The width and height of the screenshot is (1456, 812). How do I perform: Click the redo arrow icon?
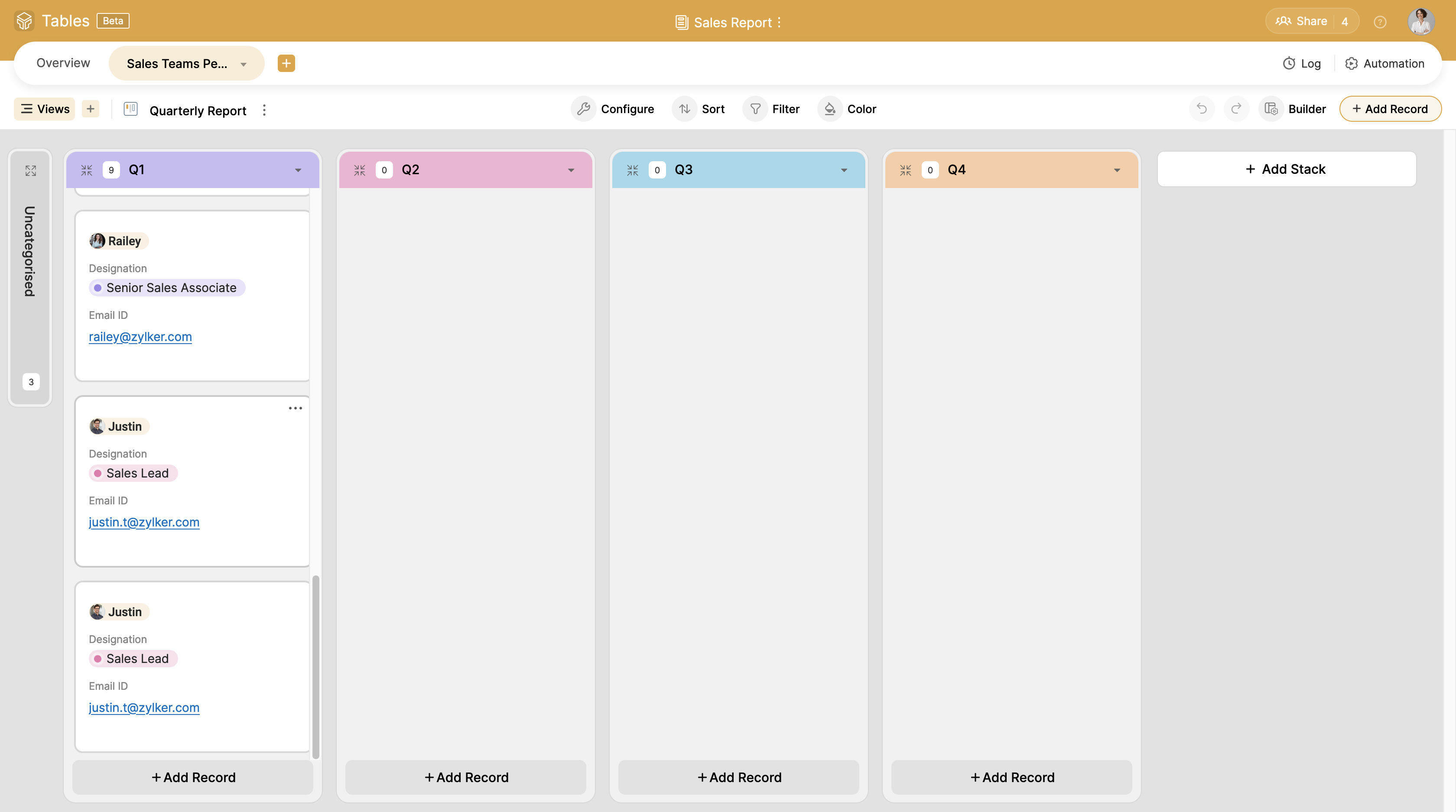pos(1236,108)
